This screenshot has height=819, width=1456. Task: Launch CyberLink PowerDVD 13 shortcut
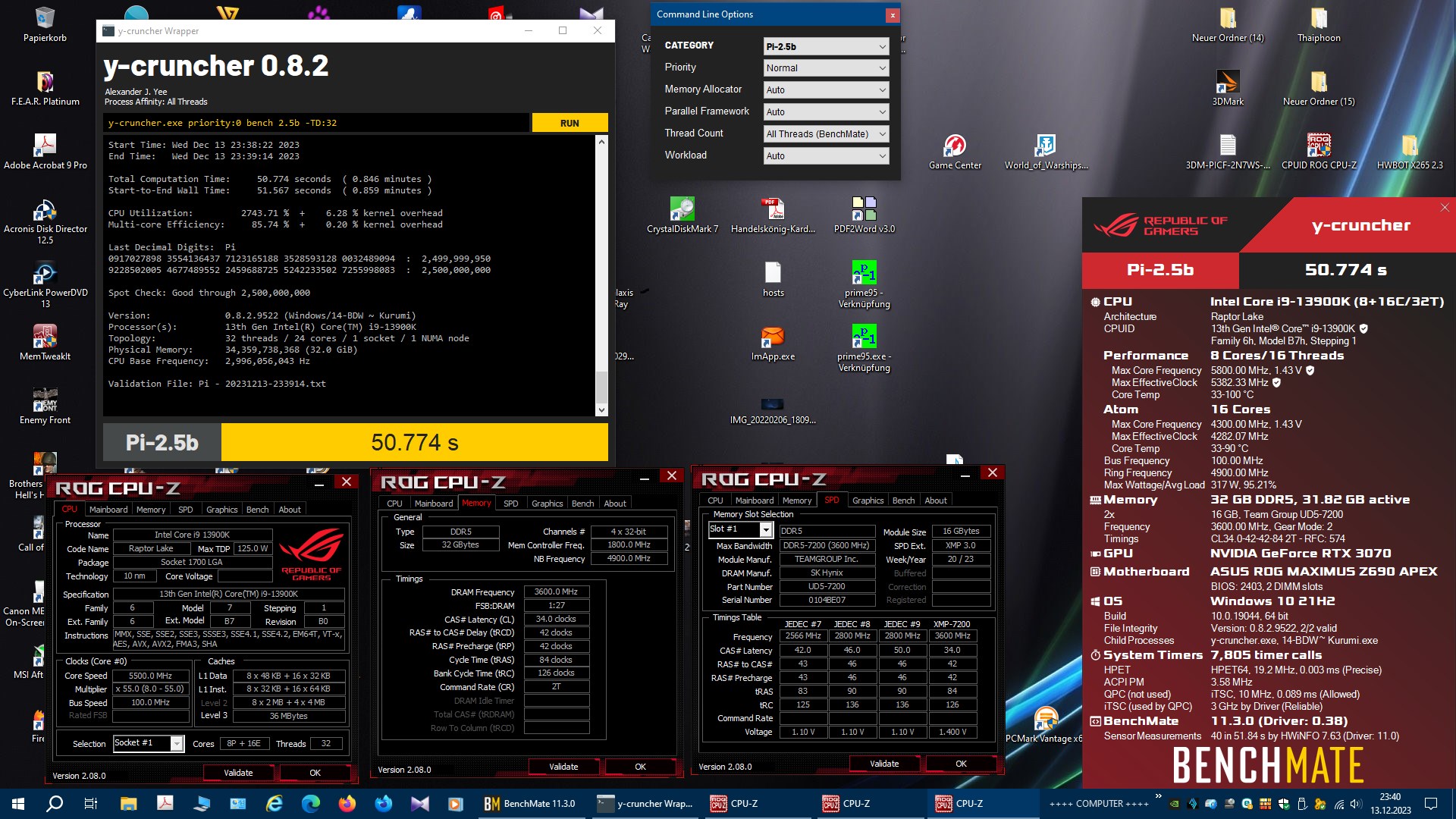coord(45,284)
